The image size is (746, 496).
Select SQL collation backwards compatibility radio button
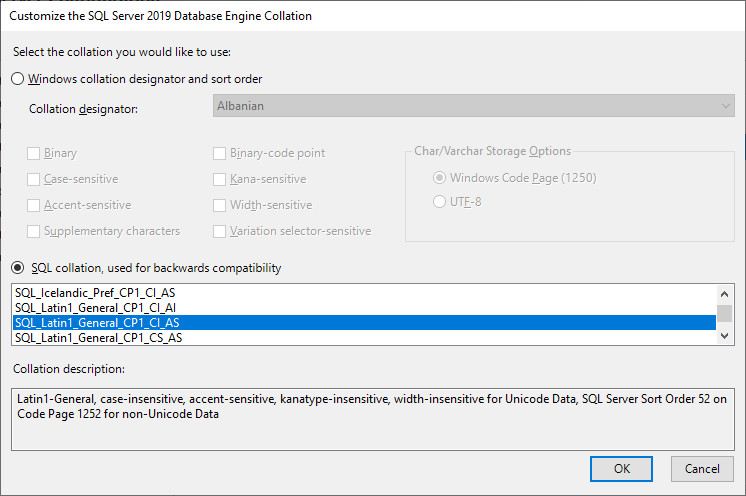(x=18, y=268)
